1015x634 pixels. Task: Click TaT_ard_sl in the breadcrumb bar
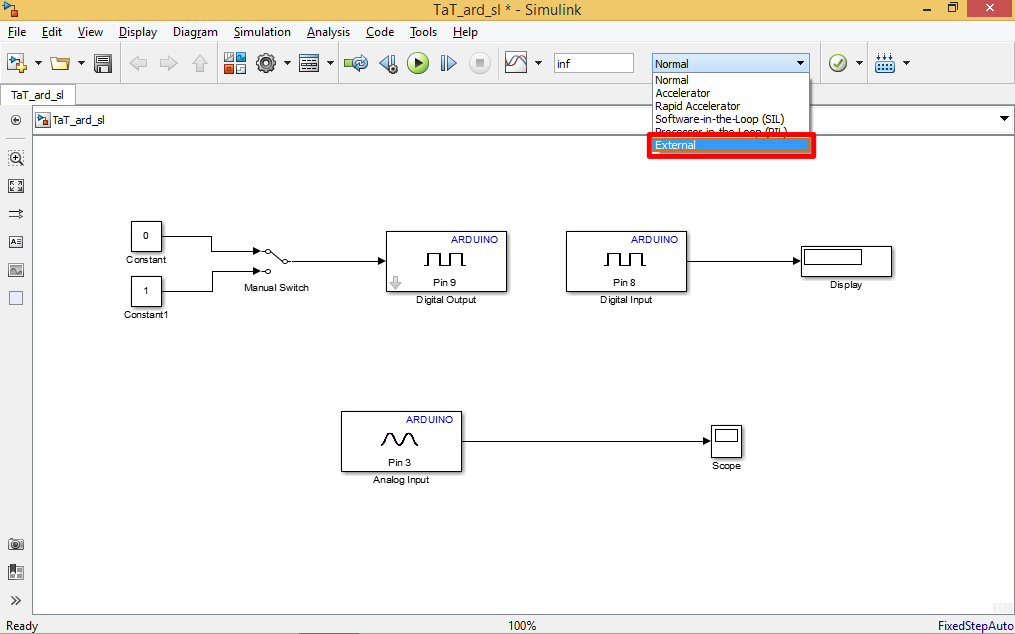tap(78, 120)
